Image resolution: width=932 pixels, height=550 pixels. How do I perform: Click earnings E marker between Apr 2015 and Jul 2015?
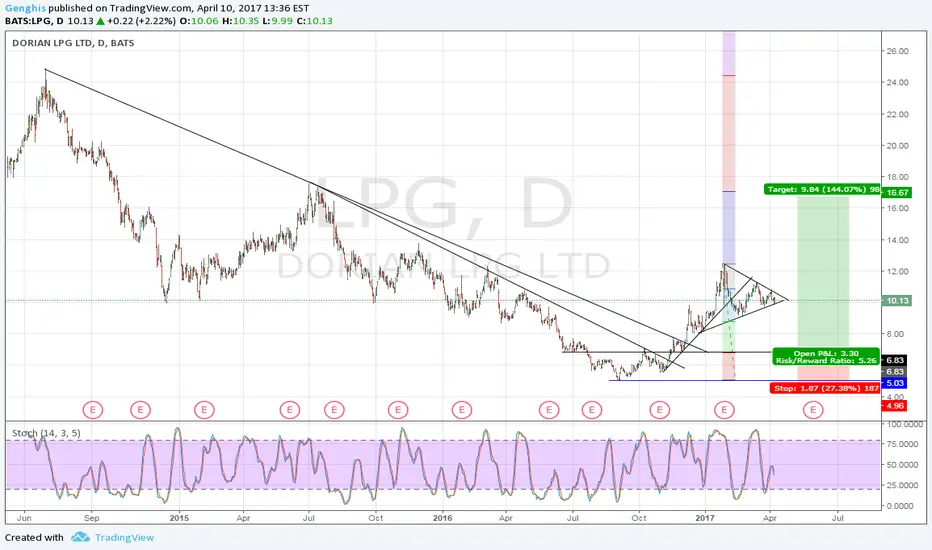(x=289, y=410)
